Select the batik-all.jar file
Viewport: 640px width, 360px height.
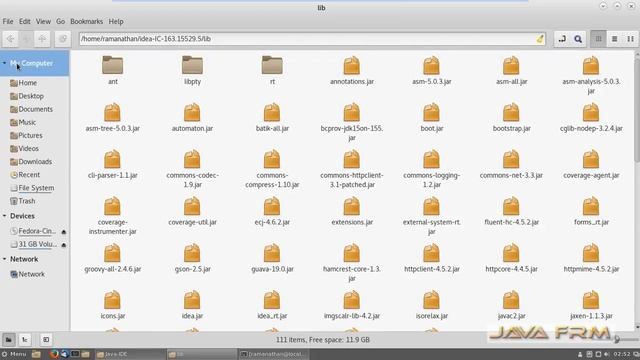click(x=272, y=117)
